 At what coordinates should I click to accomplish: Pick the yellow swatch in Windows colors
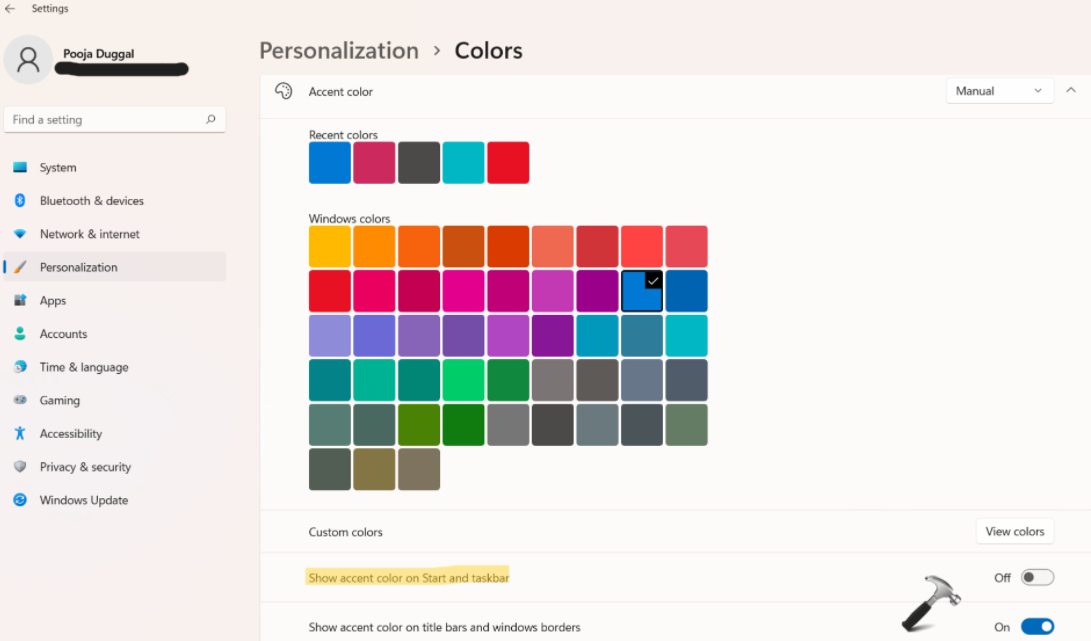330,247
